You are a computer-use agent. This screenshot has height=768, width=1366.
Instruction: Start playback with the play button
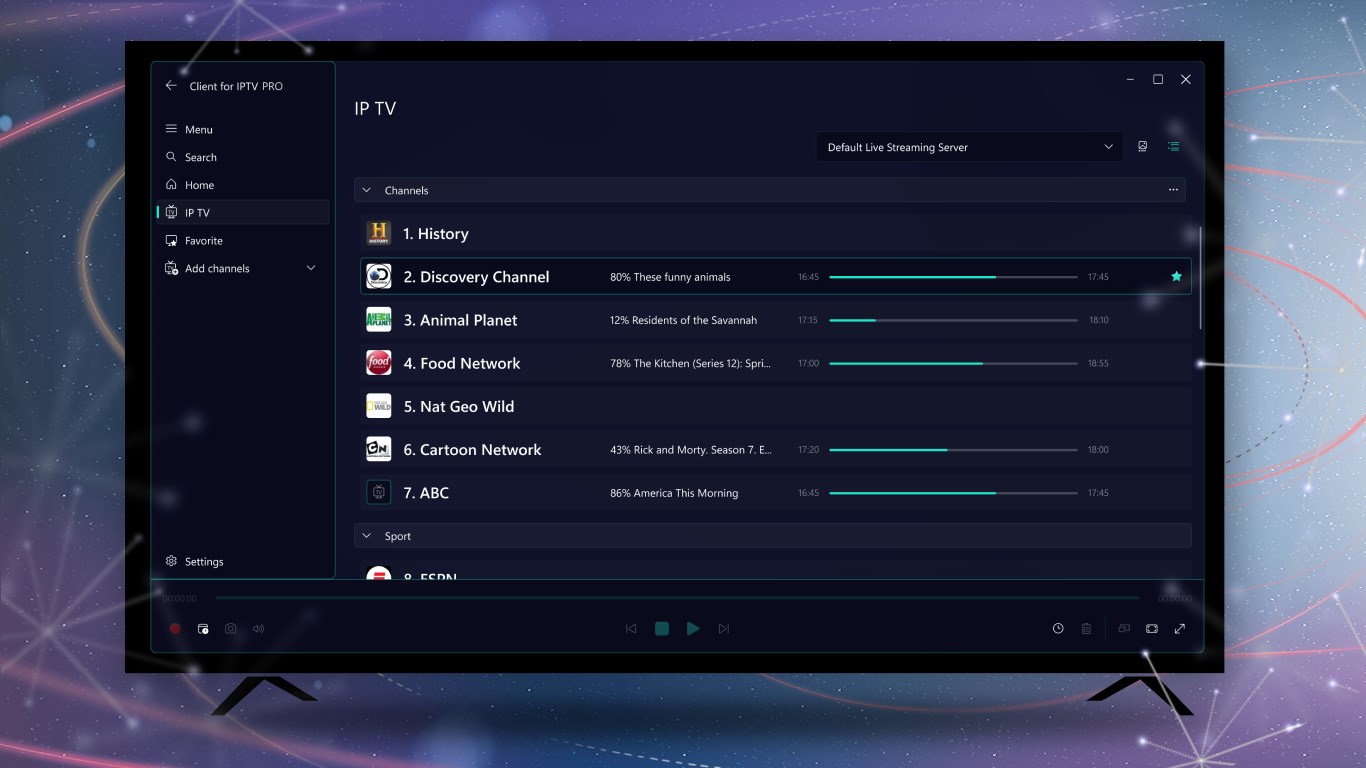[693, 629]
